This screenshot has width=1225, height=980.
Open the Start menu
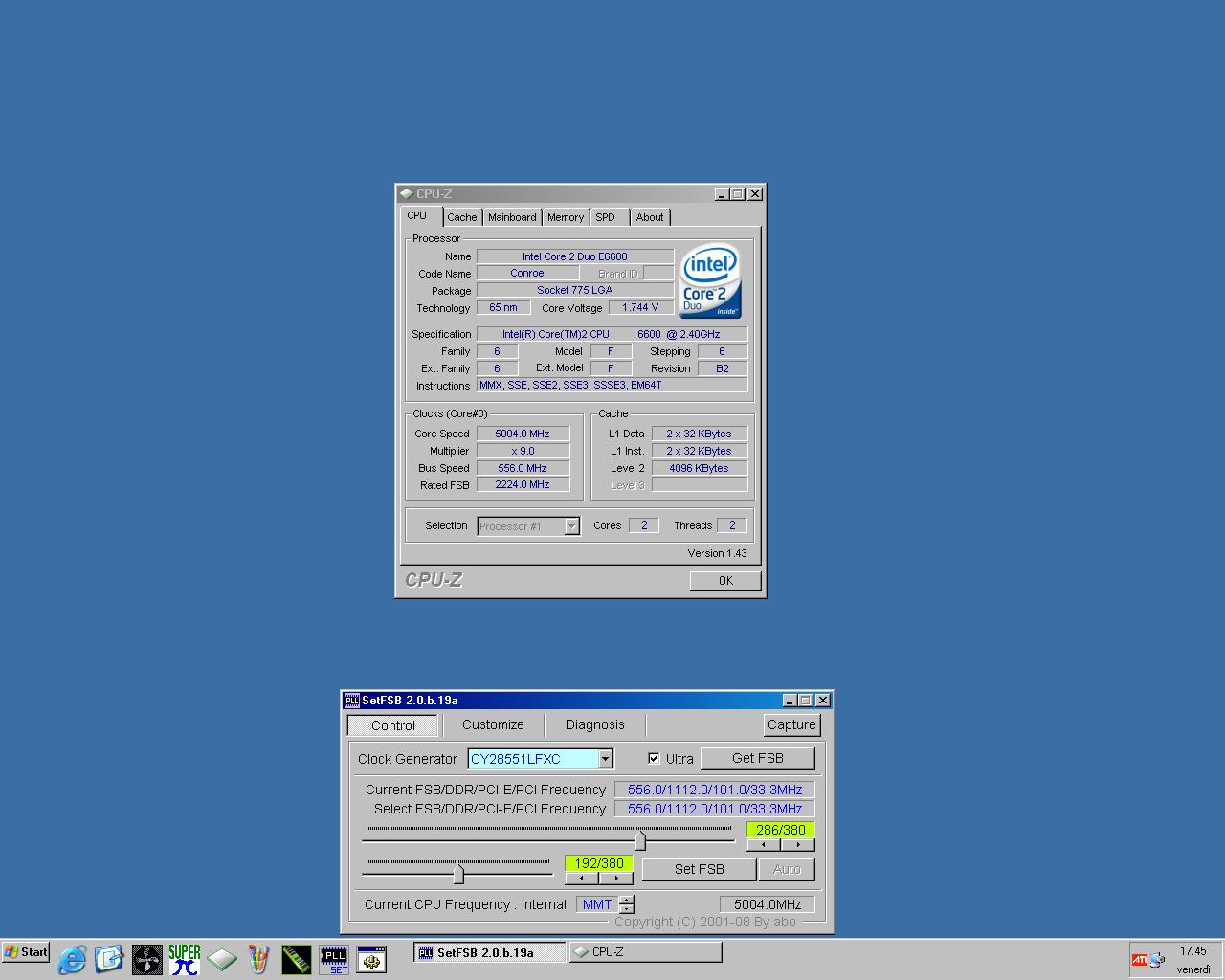click(26, 952)
